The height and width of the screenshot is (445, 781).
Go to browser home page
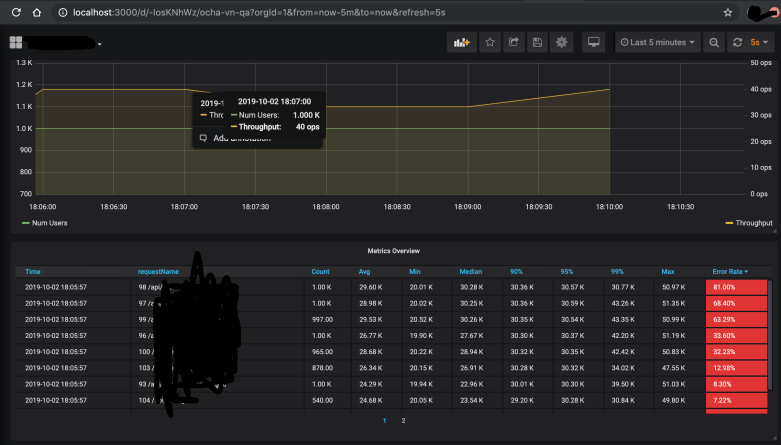(37, 12)
